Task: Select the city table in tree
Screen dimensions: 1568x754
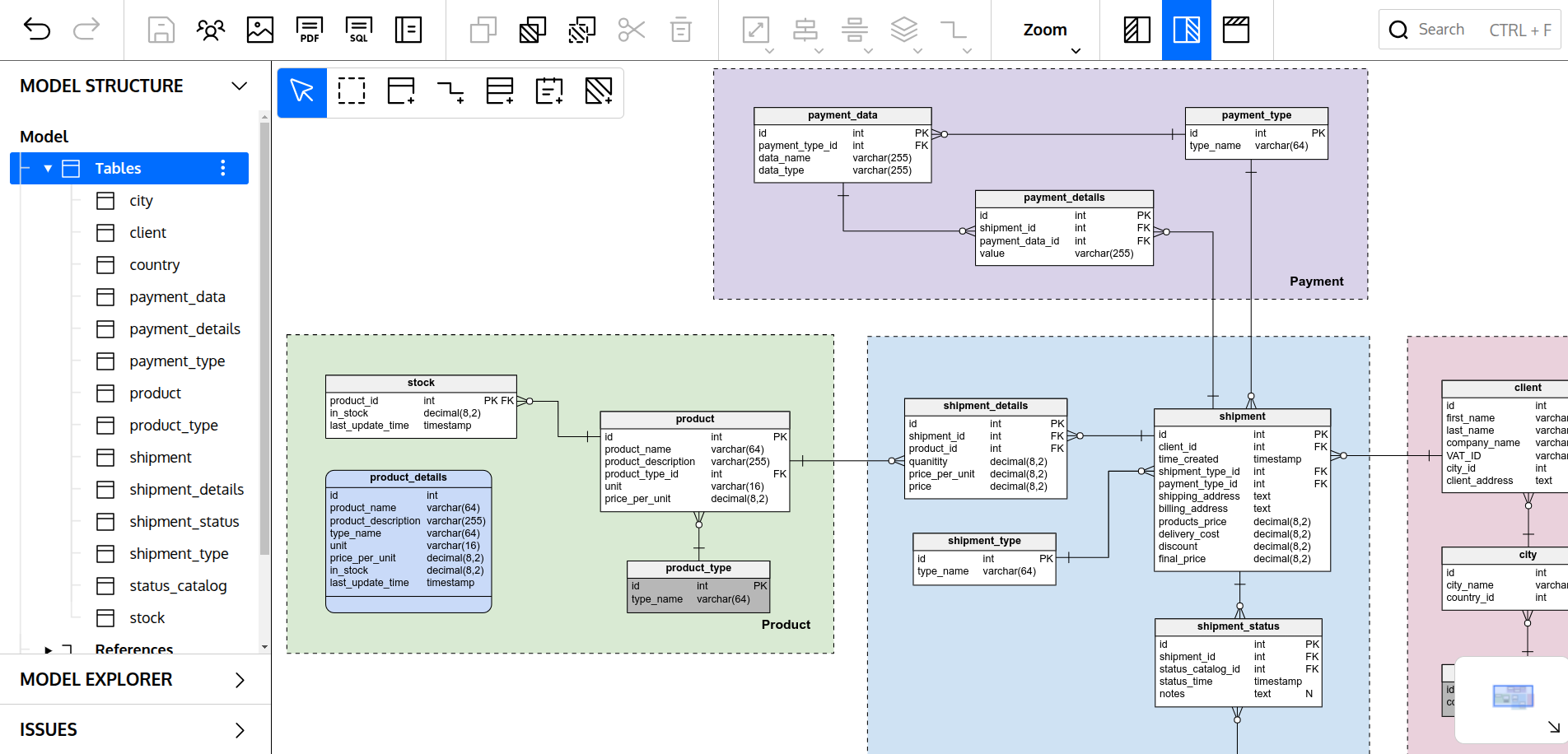Action: [141, 201]
